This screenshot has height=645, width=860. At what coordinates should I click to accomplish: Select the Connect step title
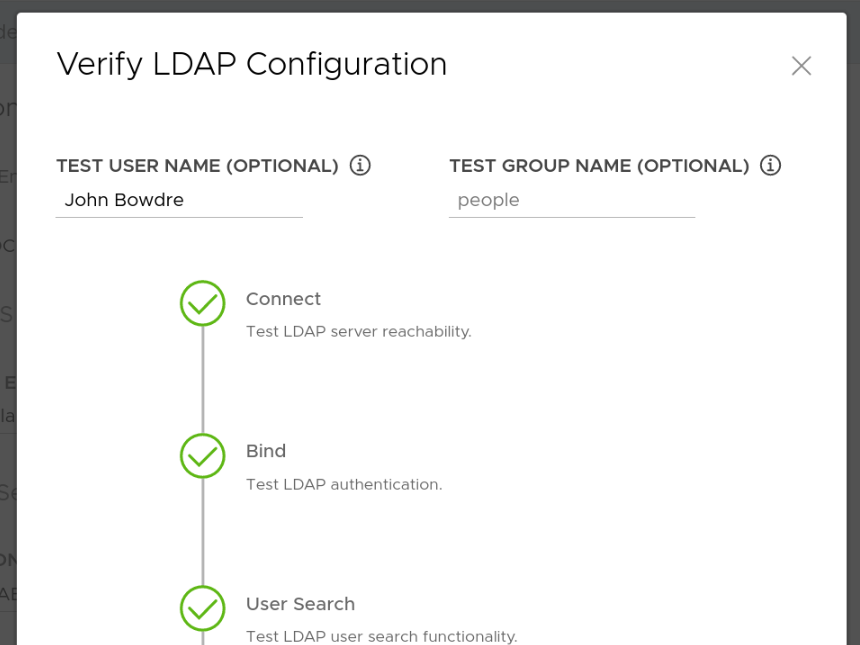pyautogui.click(x=283, y=299)
